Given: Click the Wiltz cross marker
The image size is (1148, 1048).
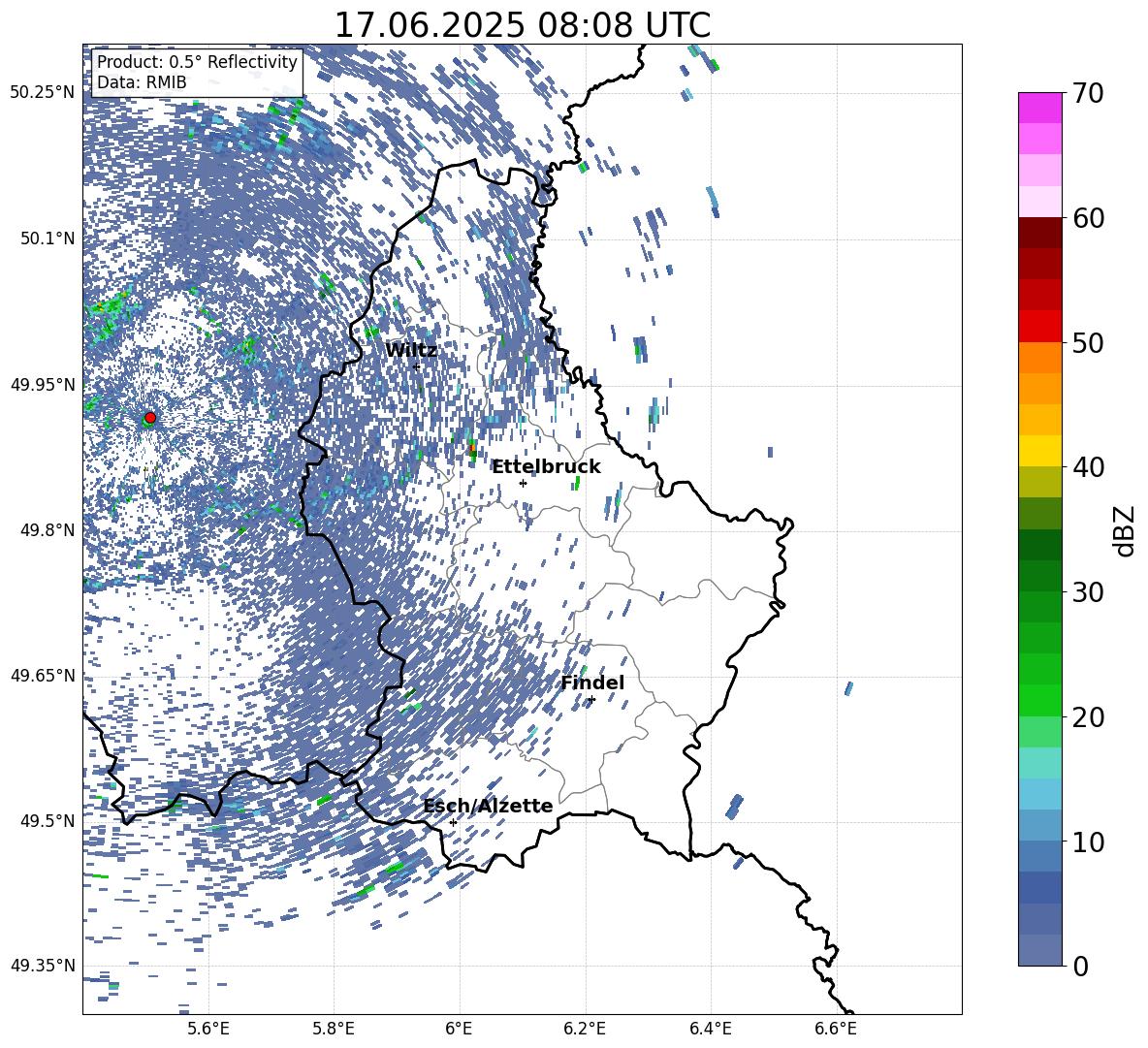Looking at the screenshot, I should (x=416, y=366).
